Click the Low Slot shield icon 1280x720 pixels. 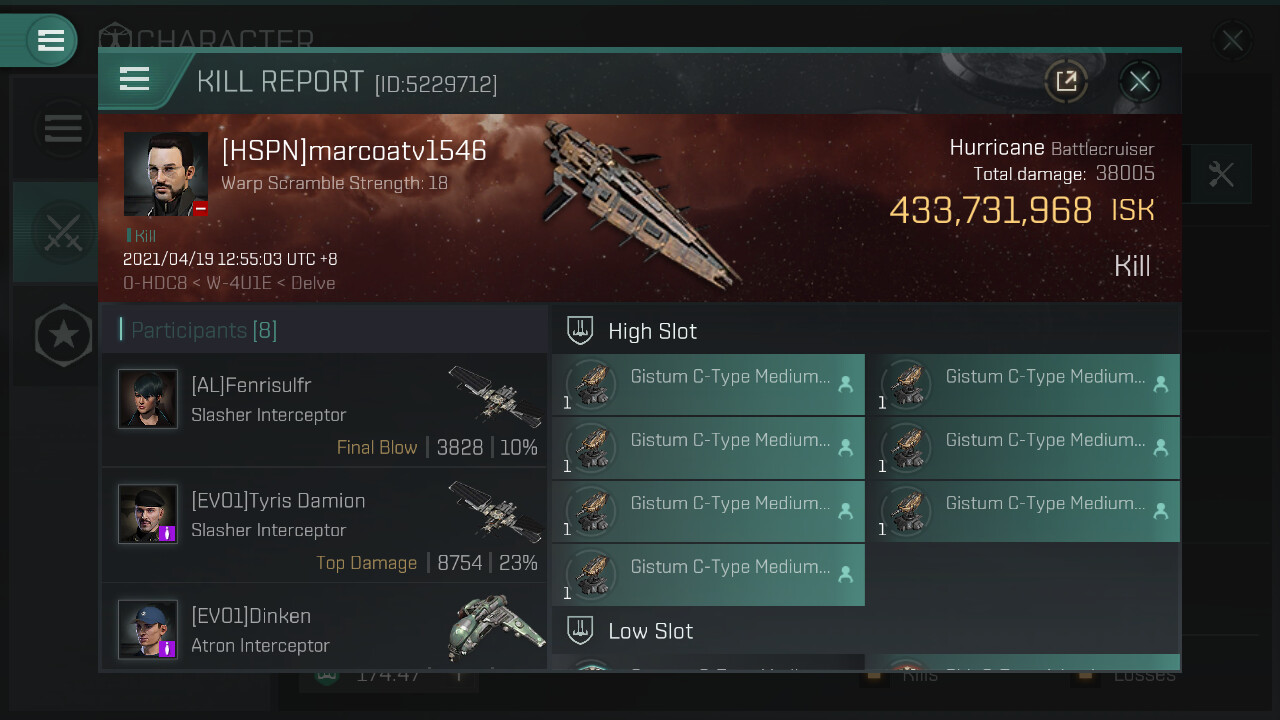(x=580, y=630)
